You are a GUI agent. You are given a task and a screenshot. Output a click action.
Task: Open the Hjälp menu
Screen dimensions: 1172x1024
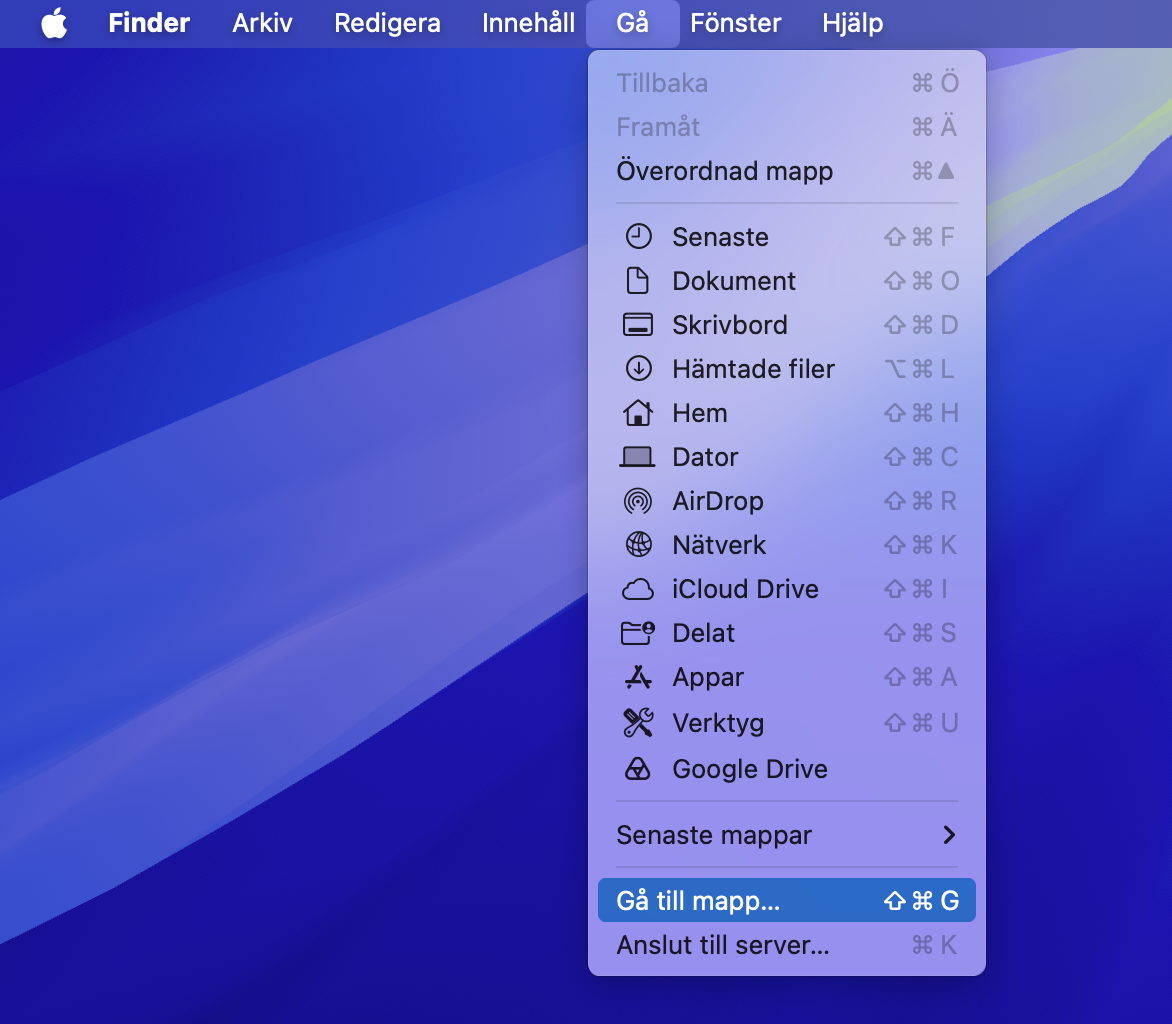[852, 23]
